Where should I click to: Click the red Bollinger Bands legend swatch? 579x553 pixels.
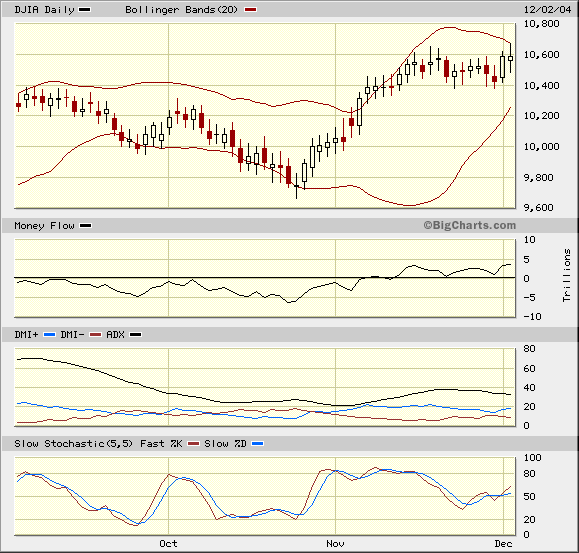click(x=250, y=10)
